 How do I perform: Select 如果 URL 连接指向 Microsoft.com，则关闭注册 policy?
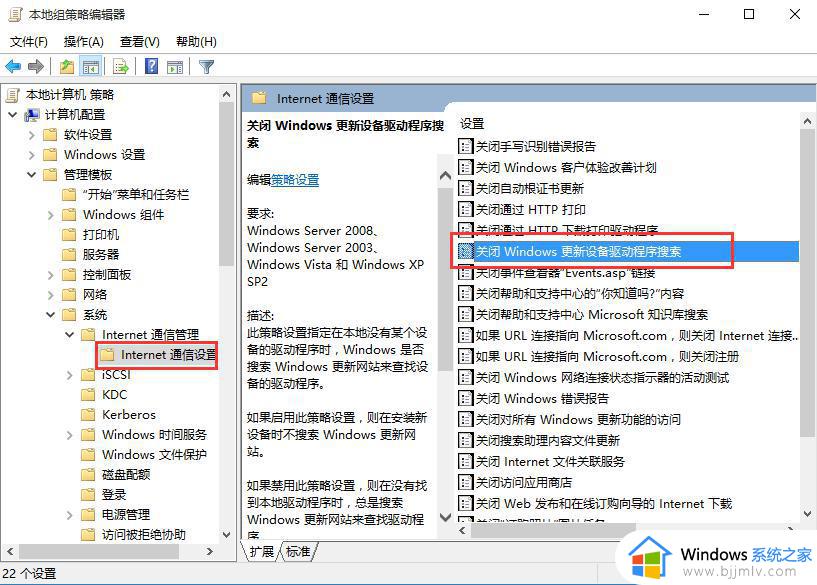point(606,356)
